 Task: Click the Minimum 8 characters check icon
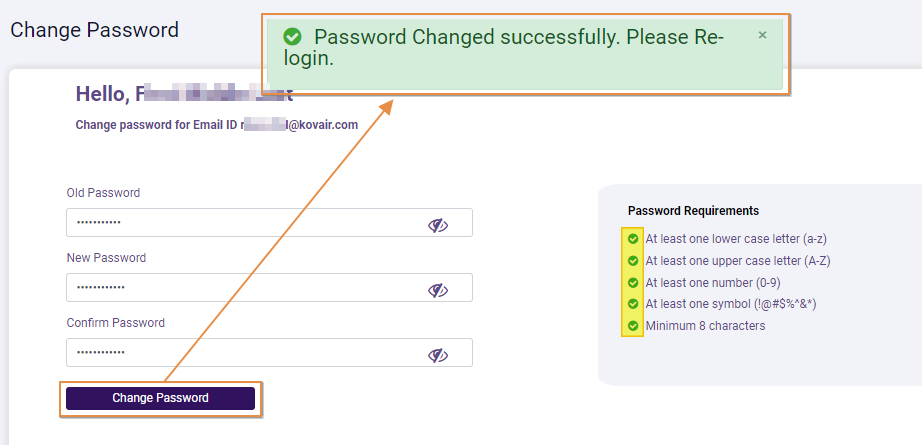coord(633,326)
